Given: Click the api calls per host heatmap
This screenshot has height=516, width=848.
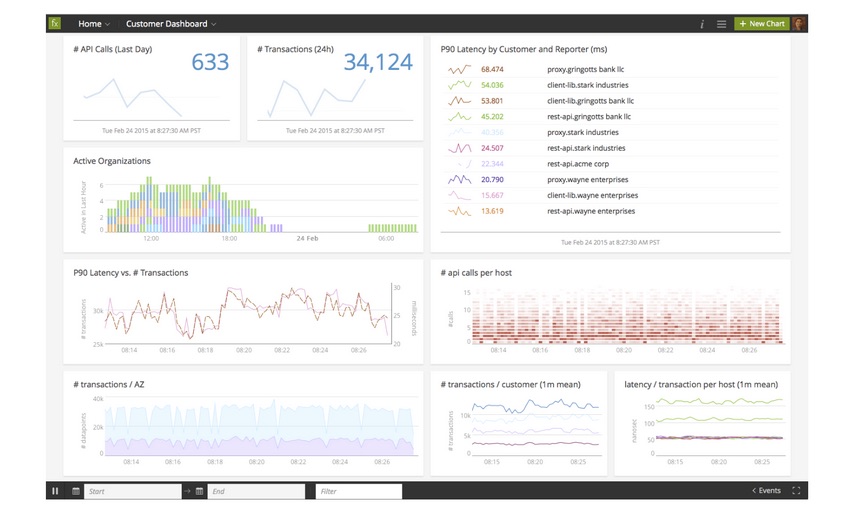Looking at the screenshot, I should point(627,317).
